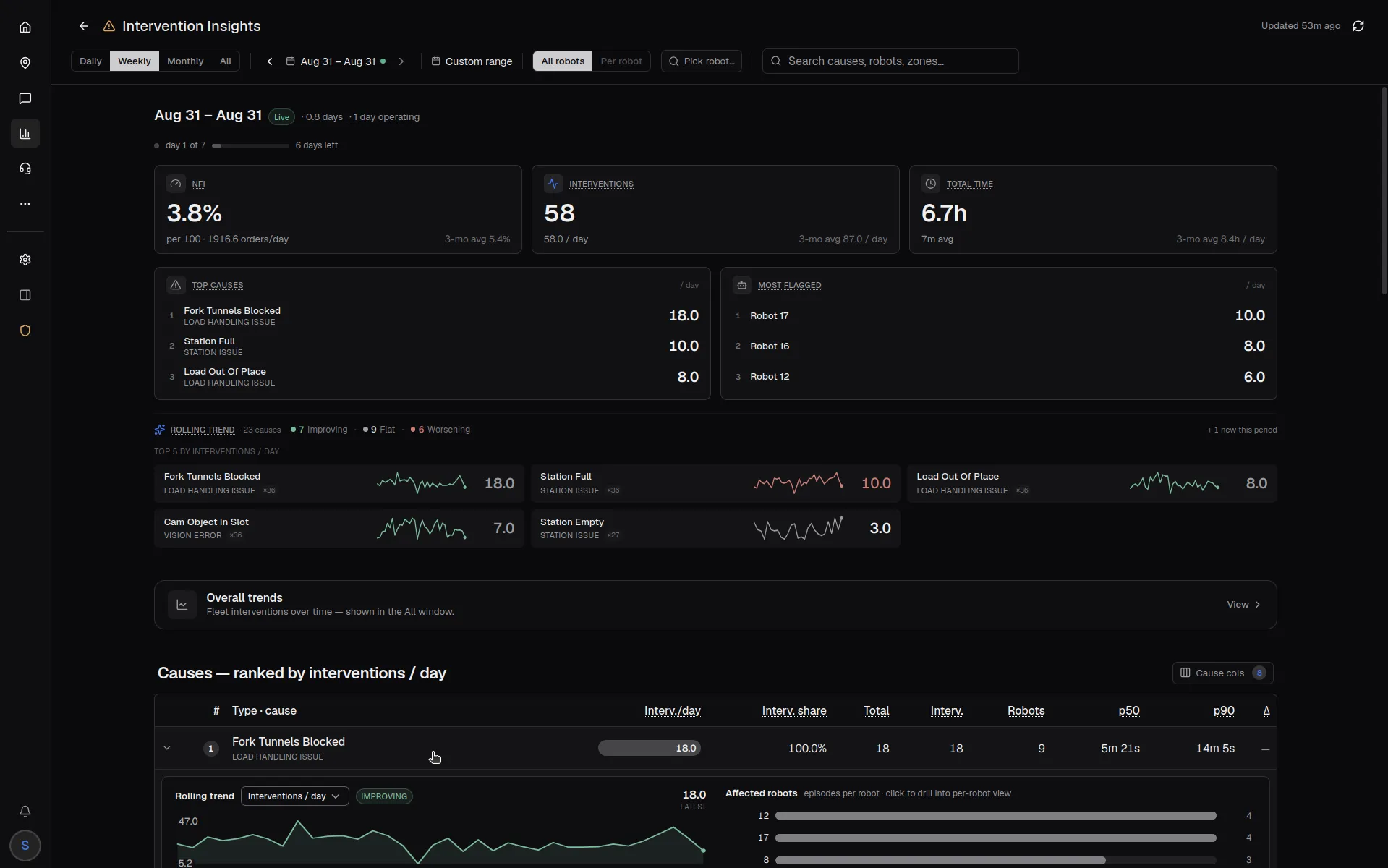Click the Most Flagged robot icon
Screen dimensions: 1388x868
pyautogui.click(x=742, y=285)
